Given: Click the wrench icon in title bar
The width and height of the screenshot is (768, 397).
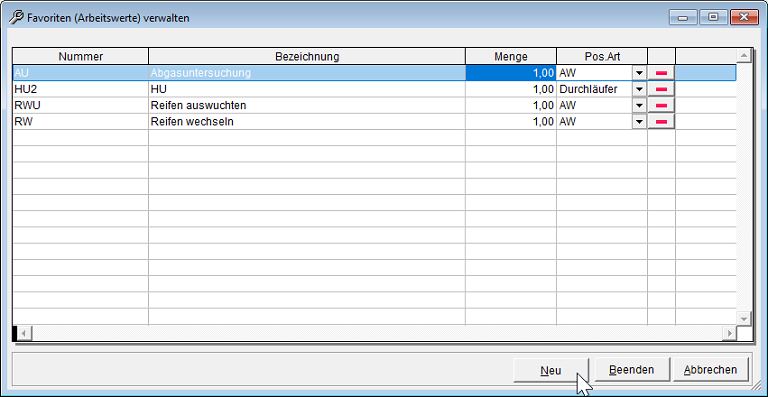Looking at the screenshot, I should 16,18.
